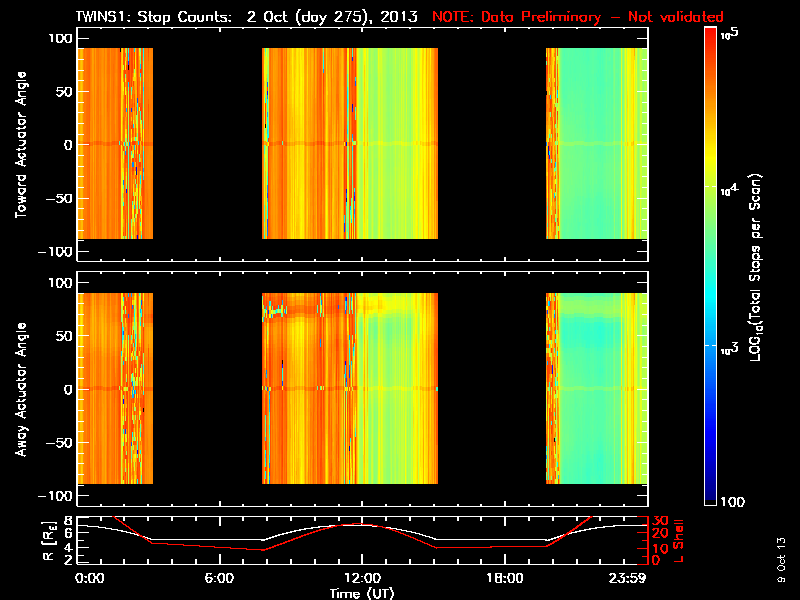Screen dimensions: 800x600
Task: Click the middle data block in Toward panel
Action: tap(350, 144)
